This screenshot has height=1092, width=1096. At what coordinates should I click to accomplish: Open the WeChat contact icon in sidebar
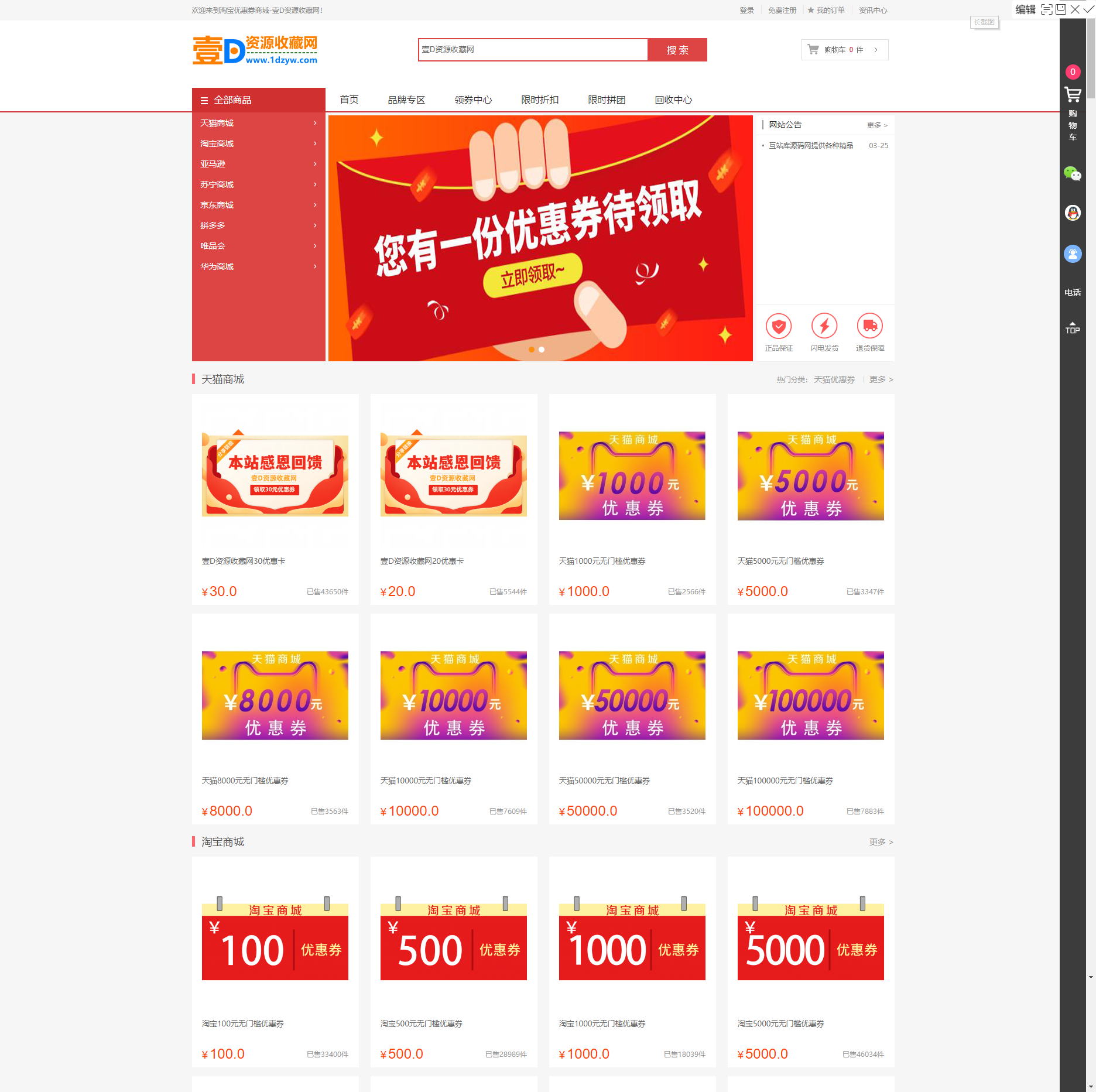click(x=1073, y=173)
